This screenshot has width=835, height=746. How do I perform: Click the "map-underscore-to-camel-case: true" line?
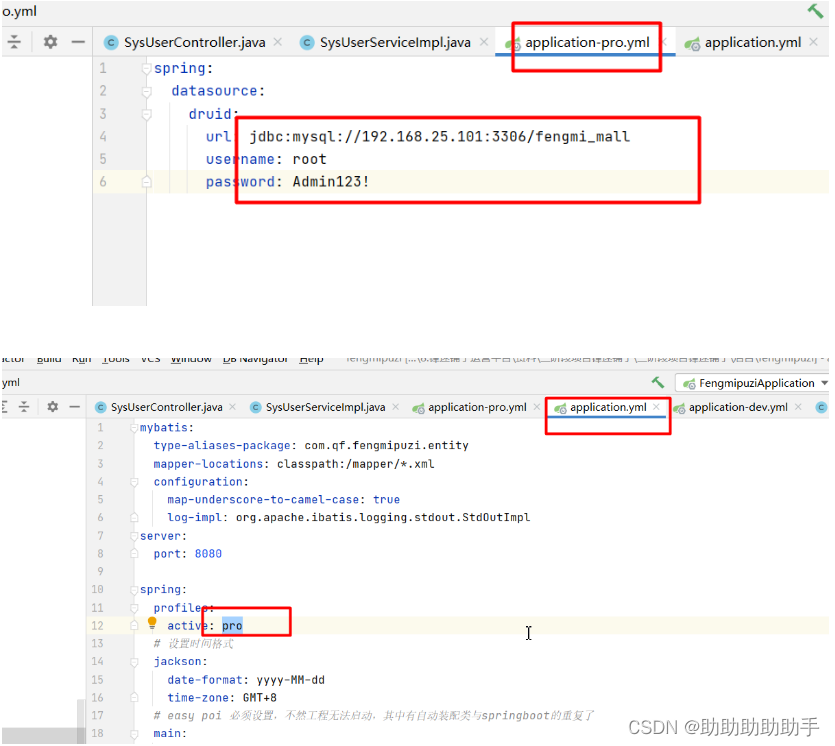coord(284,499)
